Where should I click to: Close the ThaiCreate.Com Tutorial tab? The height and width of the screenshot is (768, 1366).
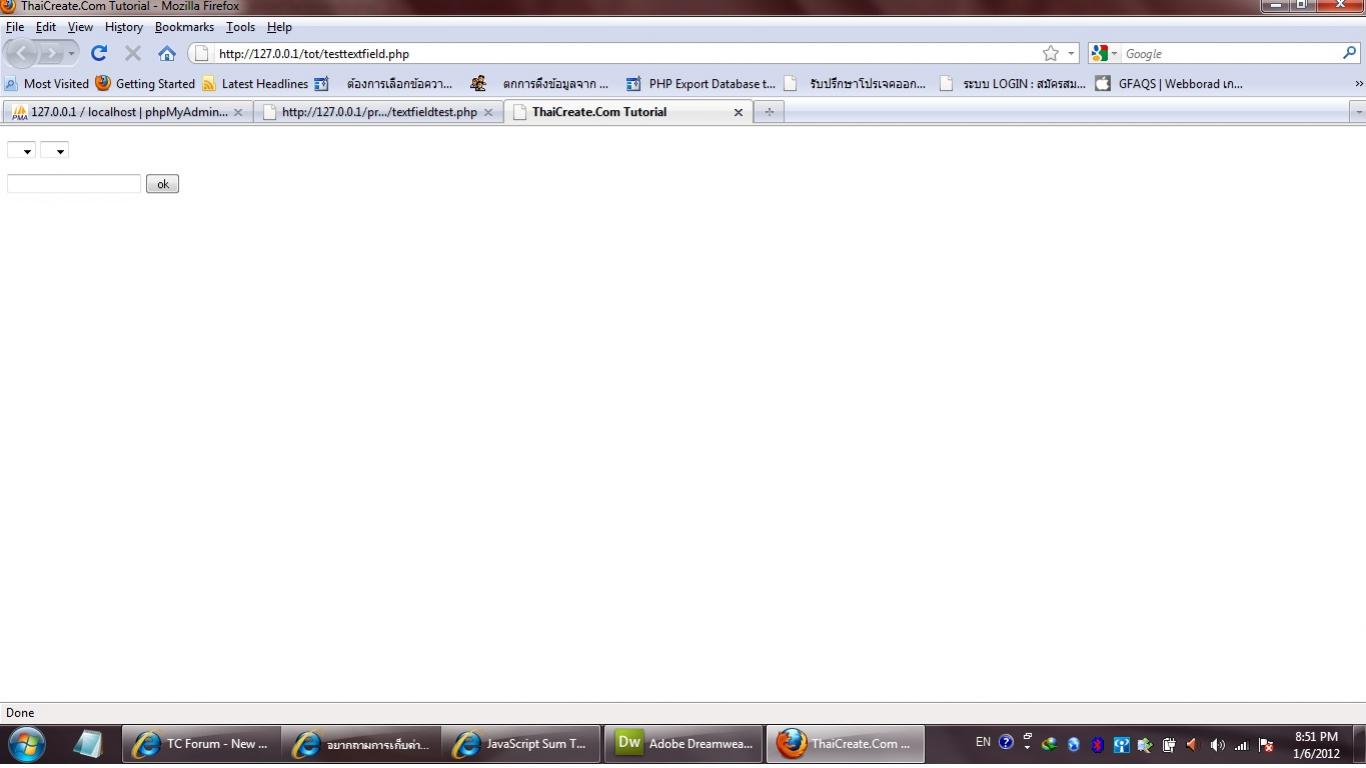point(738,112)
